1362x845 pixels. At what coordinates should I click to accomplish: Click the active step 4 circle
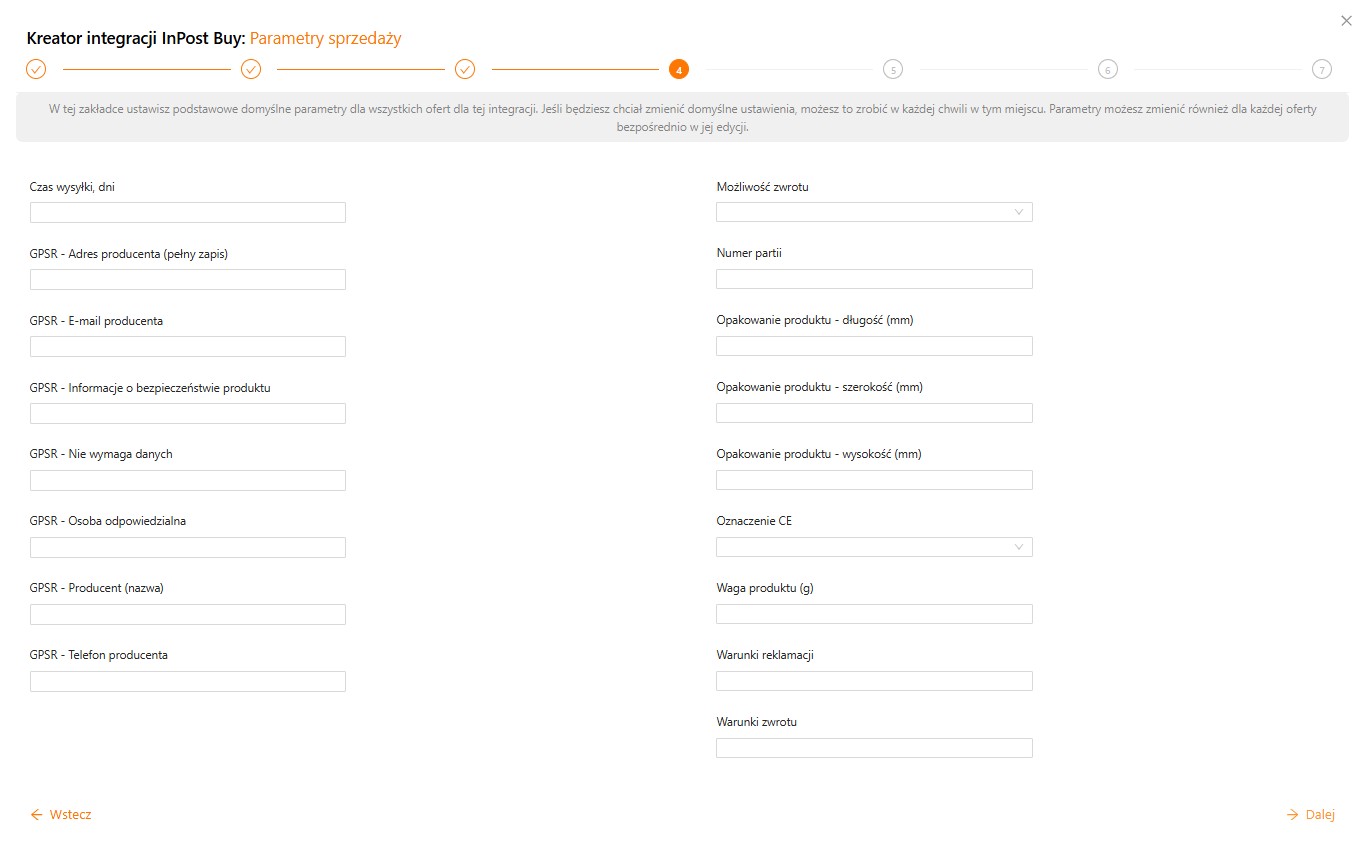(679, 69)
